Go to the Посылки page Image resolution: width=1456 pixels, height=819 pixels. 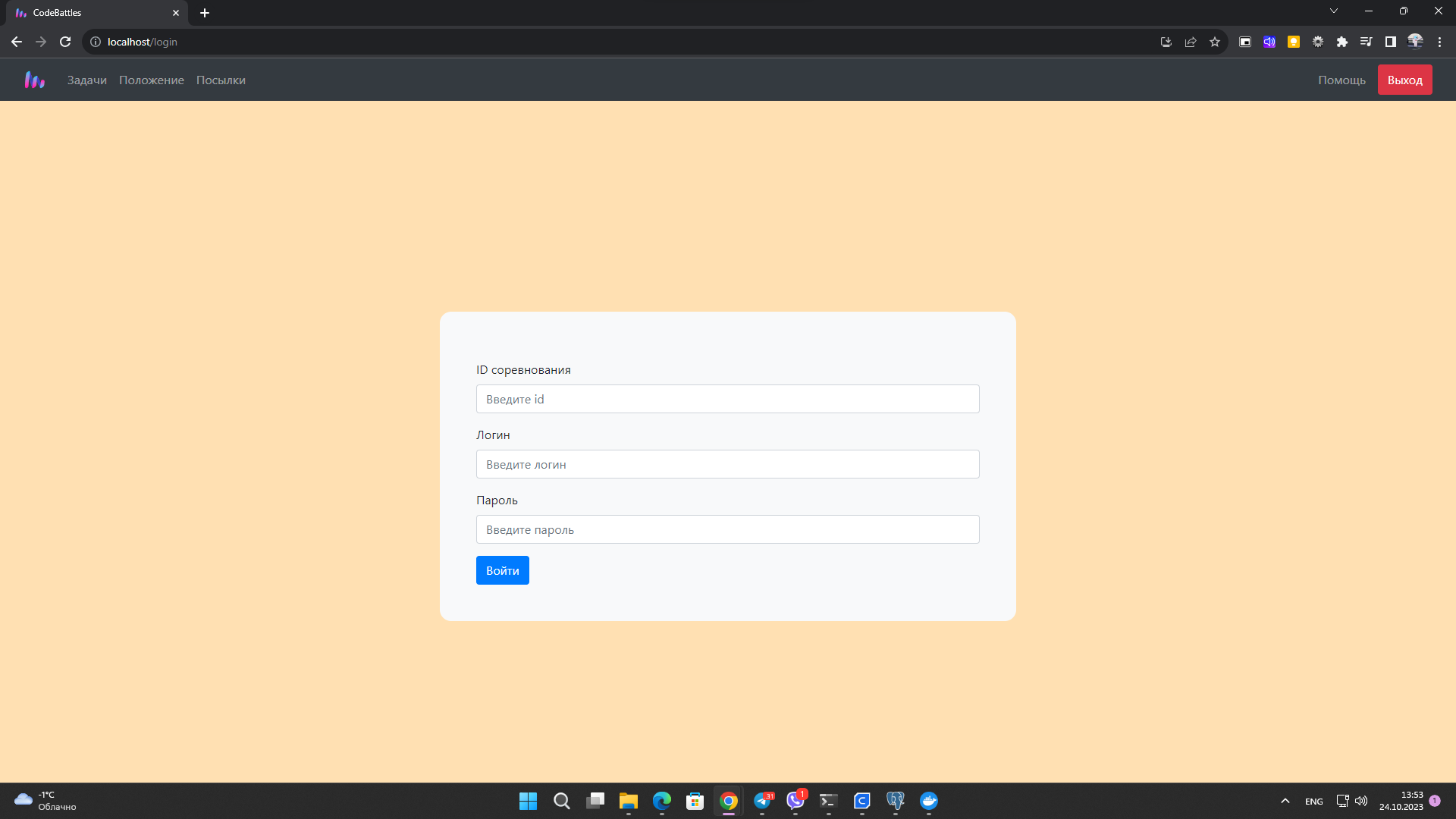[221, 80]
